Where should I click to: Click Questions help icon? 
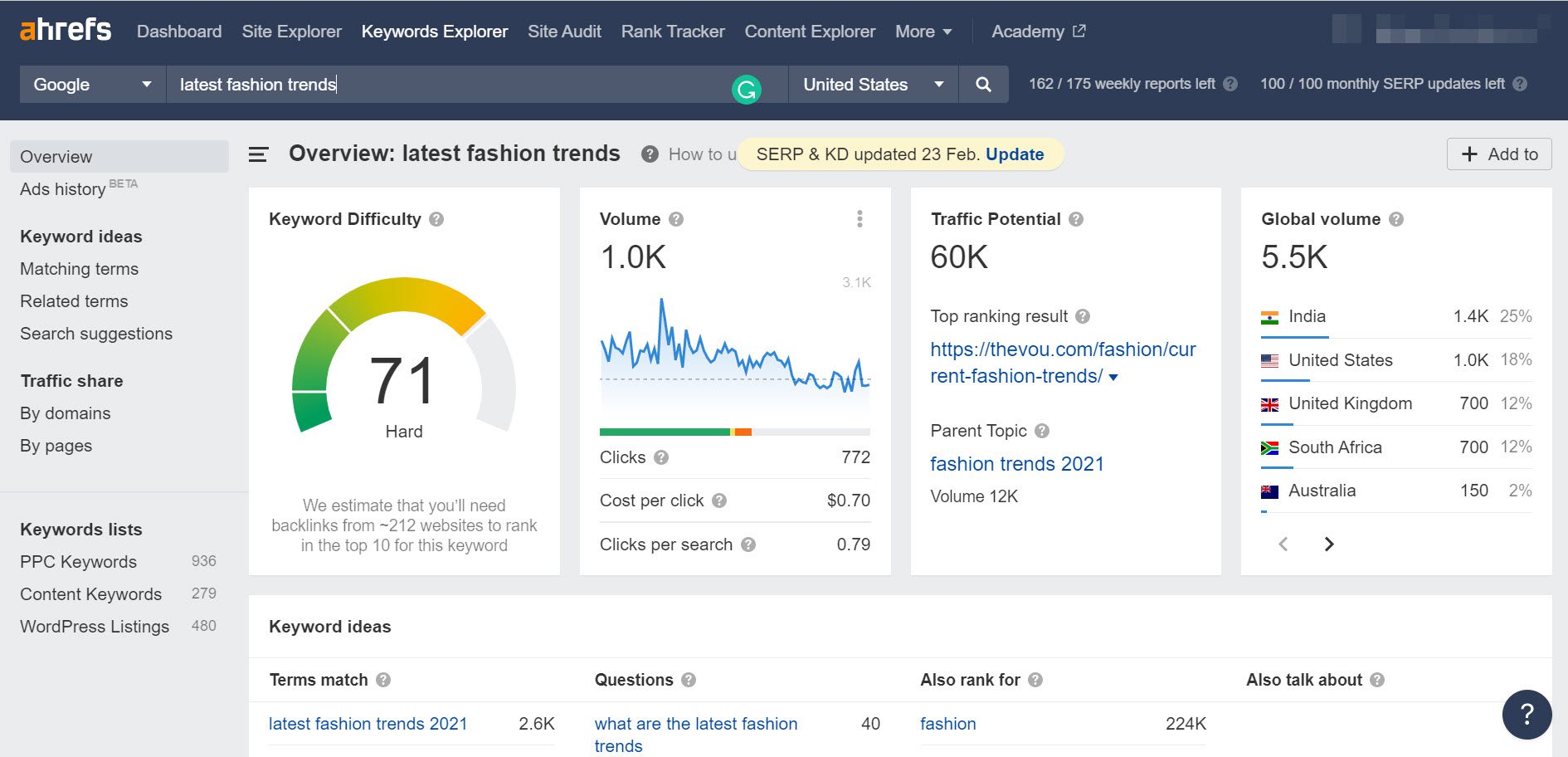point(689,680)
